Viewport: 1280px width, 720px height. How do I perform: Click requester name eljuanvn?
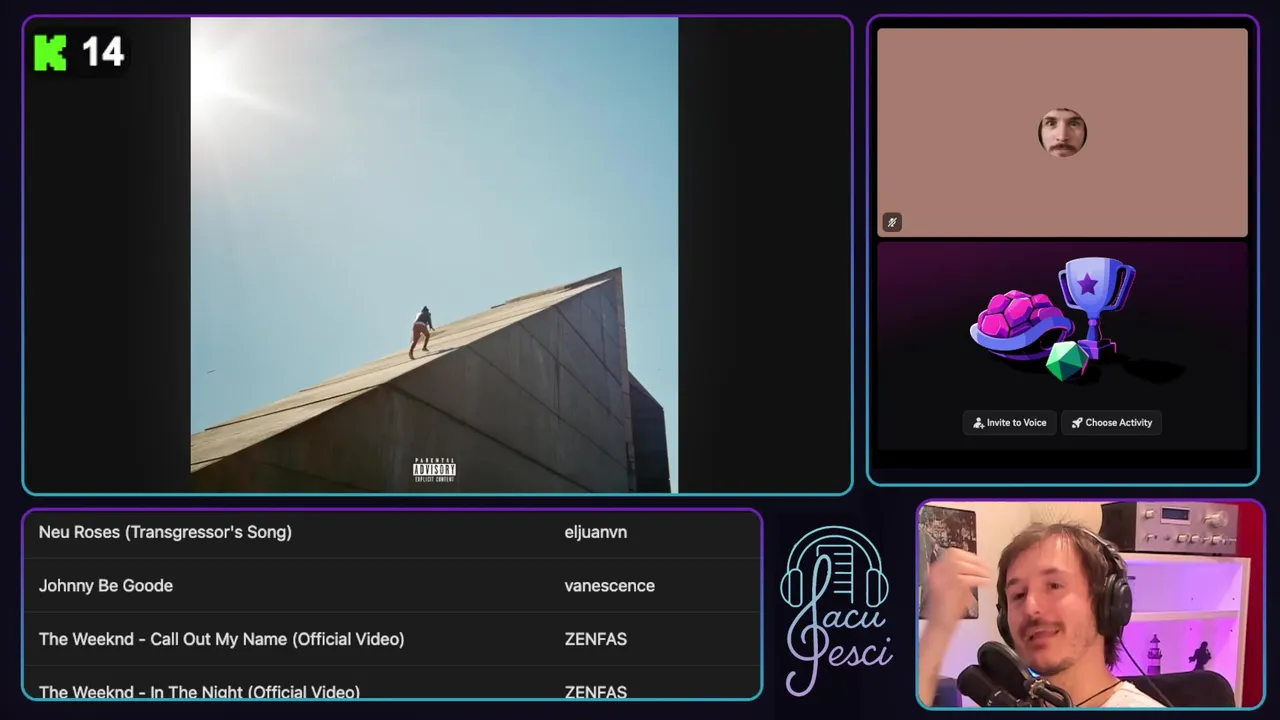tap(596, 532)
